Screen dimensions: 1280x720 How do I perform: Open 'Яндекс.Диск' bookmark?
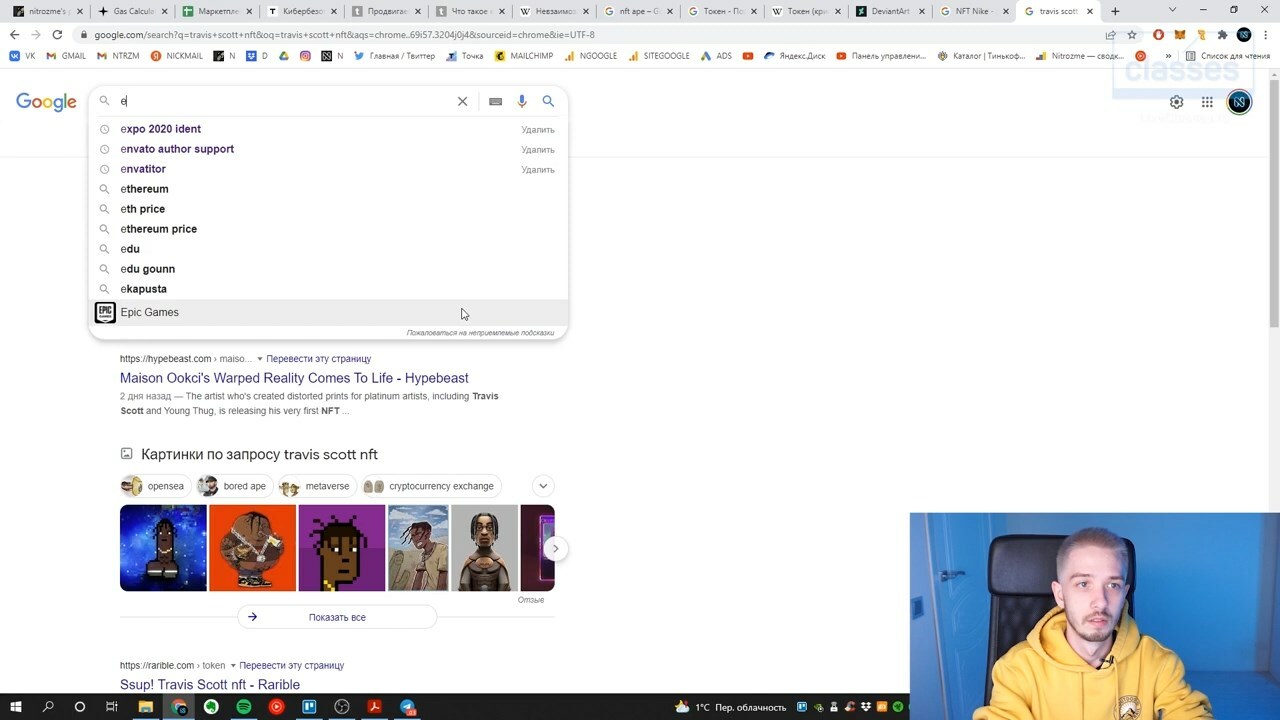point(794,56)
